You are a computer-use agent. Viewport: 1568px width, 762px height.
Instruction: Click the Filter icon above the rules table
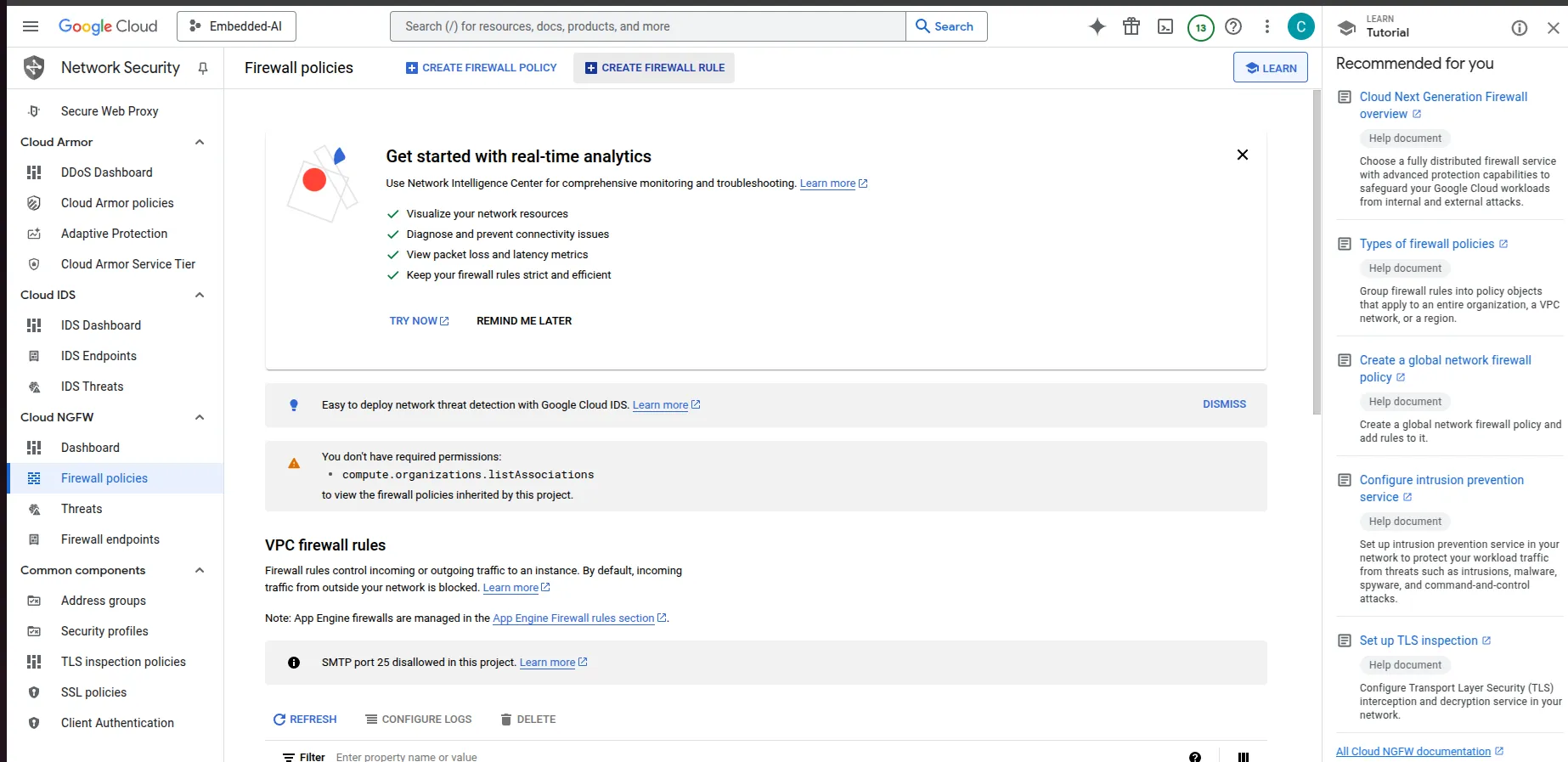(289, 757)
